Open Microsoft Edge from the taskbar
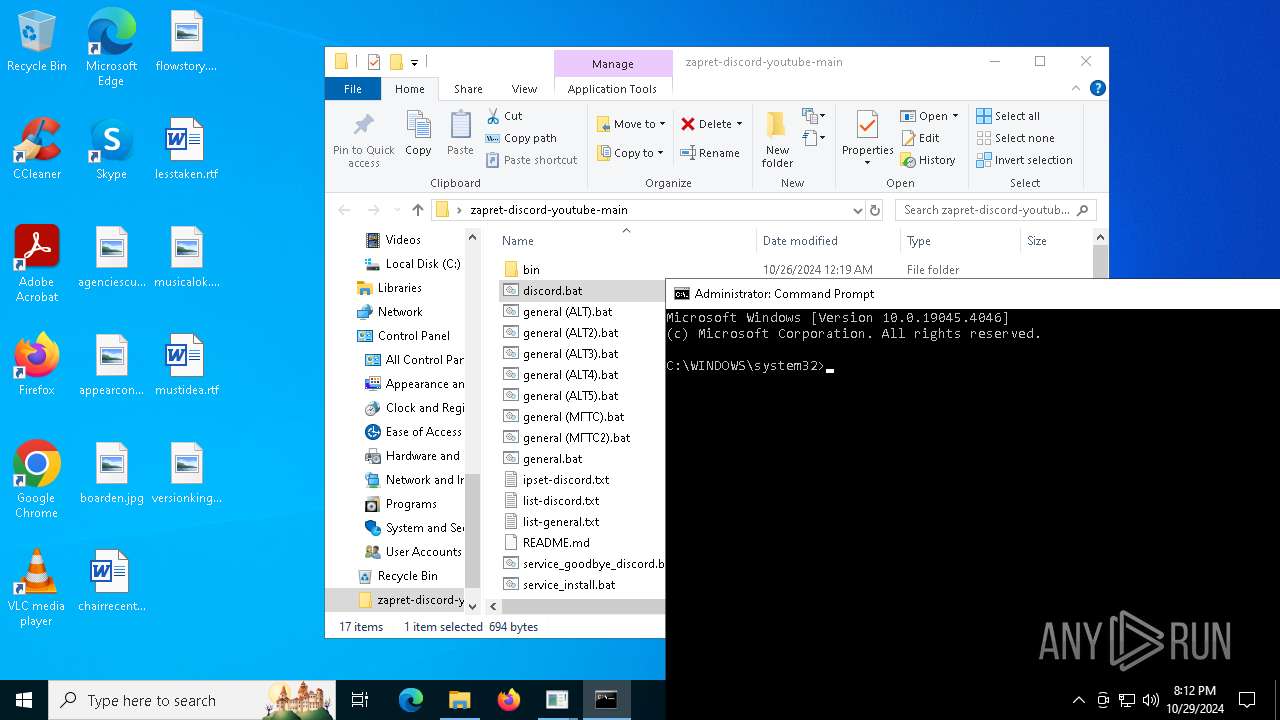This screenshot has width=1280, height=720. tap(411, 700)
